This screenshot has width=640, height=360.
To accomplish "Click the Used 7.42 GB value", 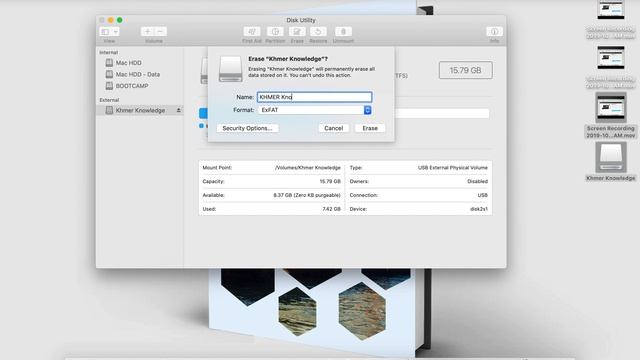I will coord(331,209).
